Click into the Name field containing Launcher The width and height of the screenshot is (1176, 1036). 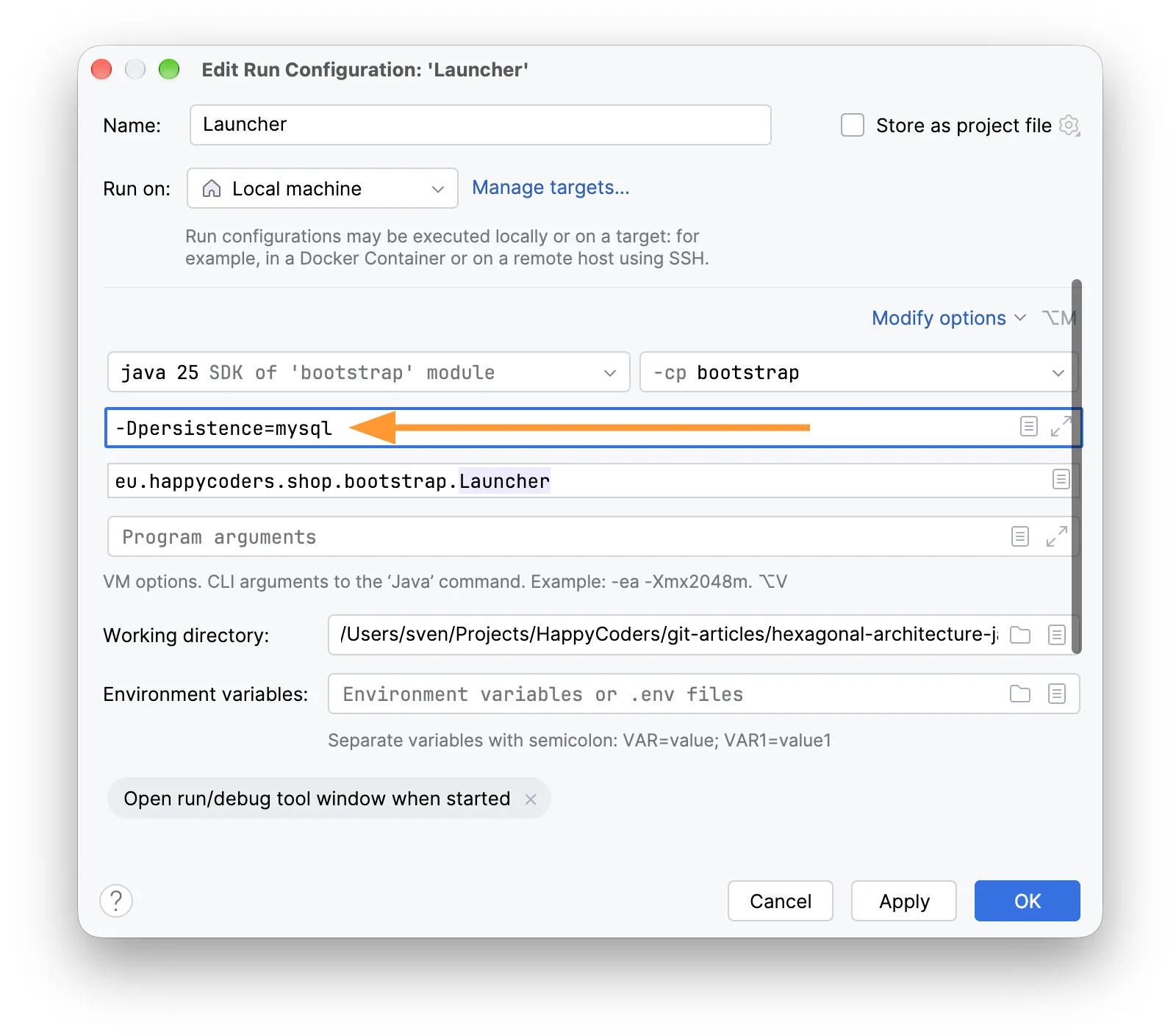[481, 125]
